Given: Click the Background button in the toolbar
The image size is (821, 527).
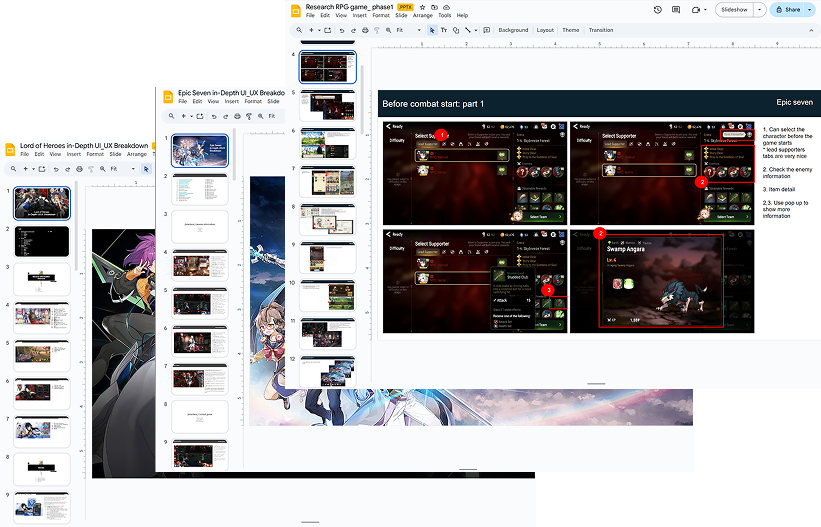Looking at the screenshot, I should [x=513, y=30].
